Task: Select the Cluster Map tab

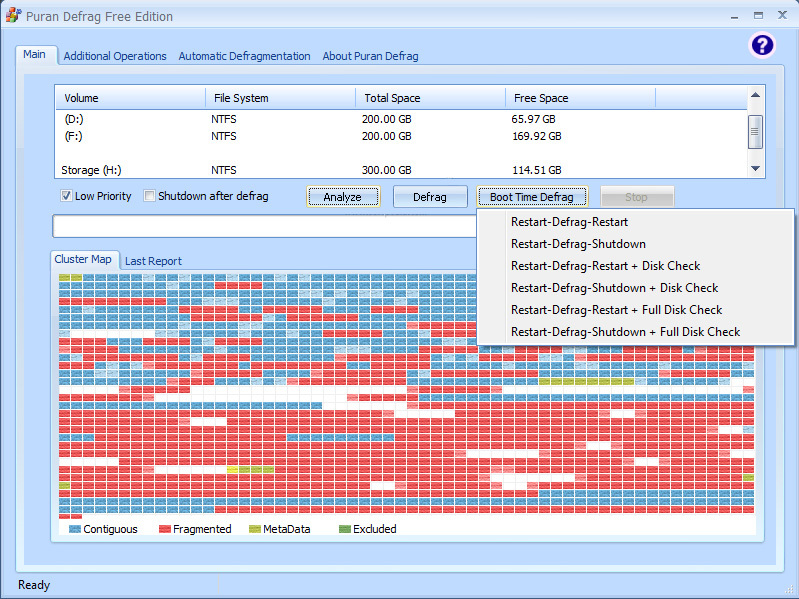Action: pos(83,259)
